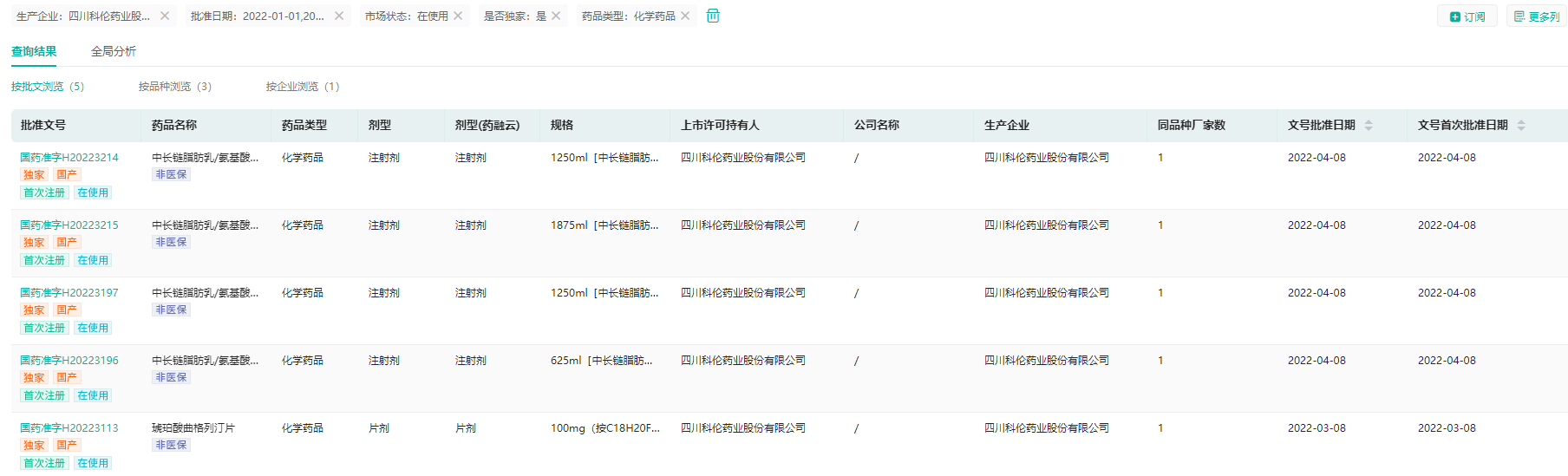
Task: Open approval number 国药准字H20223113
Action: click(x=69, y=428)
